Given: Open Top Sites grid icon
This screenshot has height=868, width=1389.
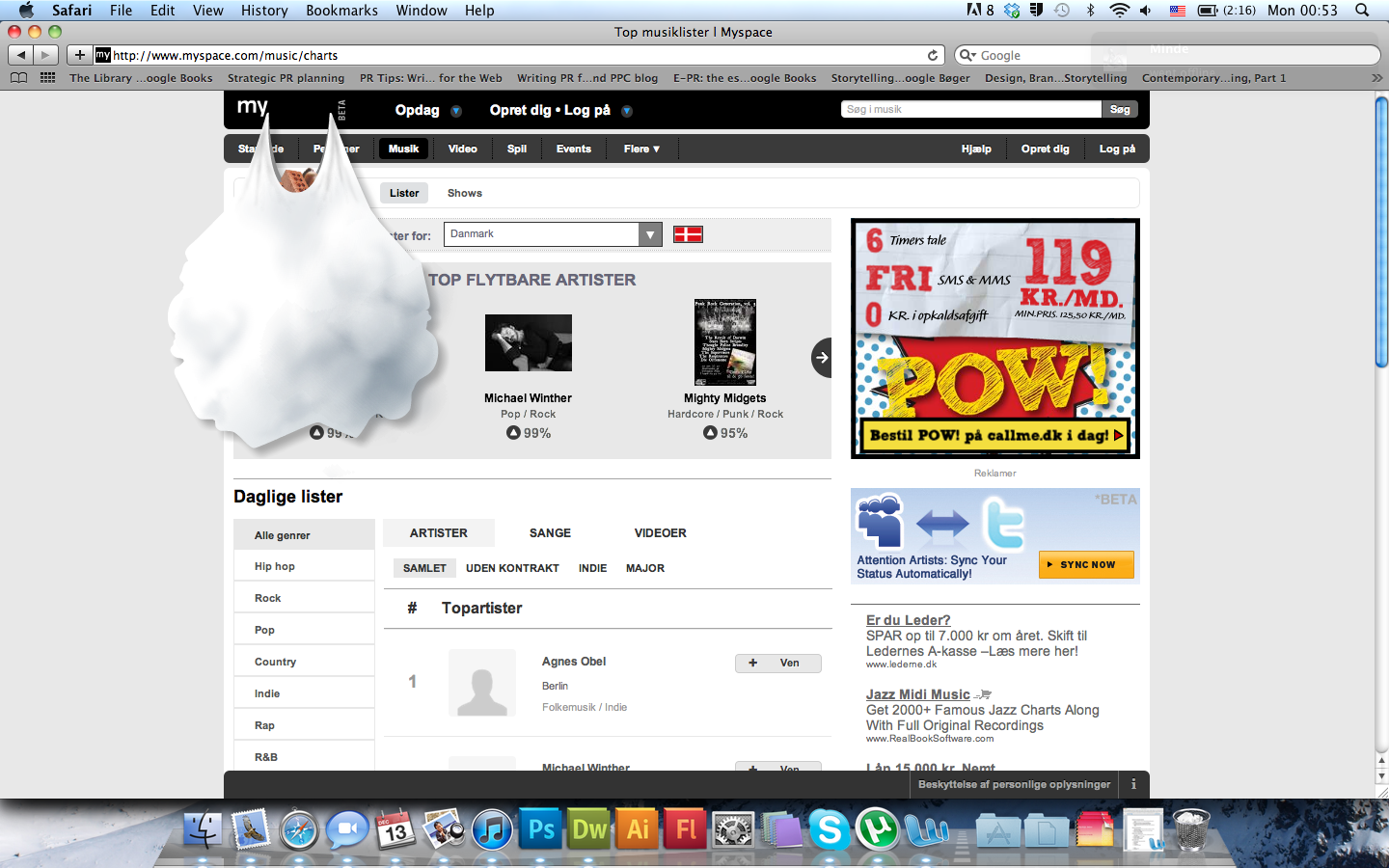Looking at the screenshot, I should pos(48,78).
